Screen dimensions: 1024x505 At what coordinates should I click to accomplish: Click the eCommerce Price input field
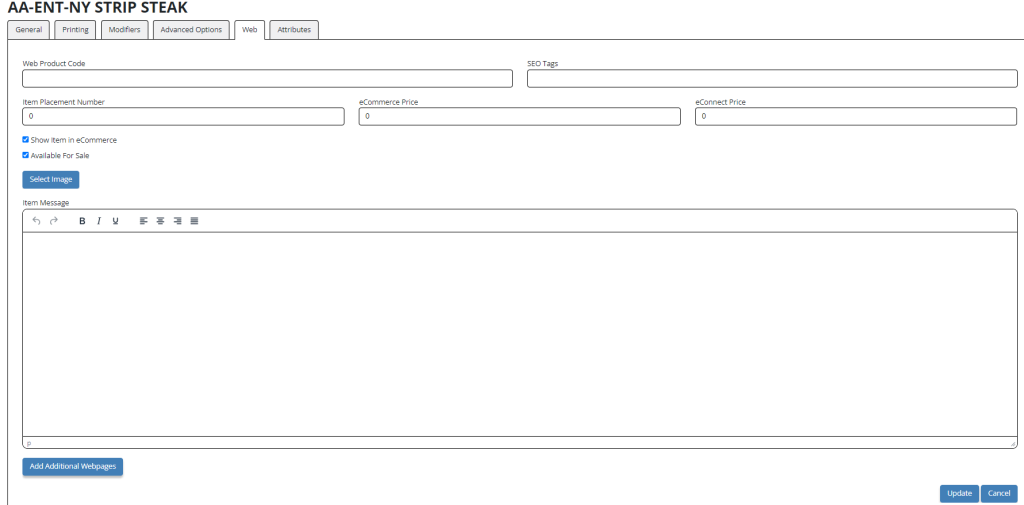click(519, 116)
